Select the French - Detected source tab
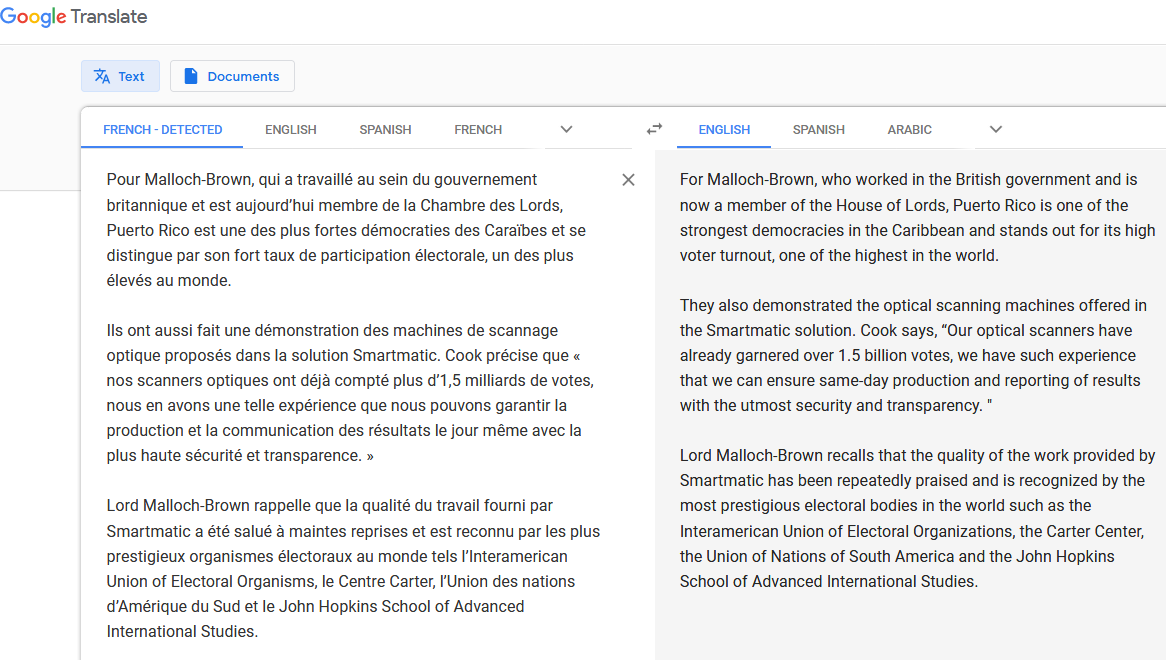Viewport: 1166px width, 660px height. coord(163,129)
